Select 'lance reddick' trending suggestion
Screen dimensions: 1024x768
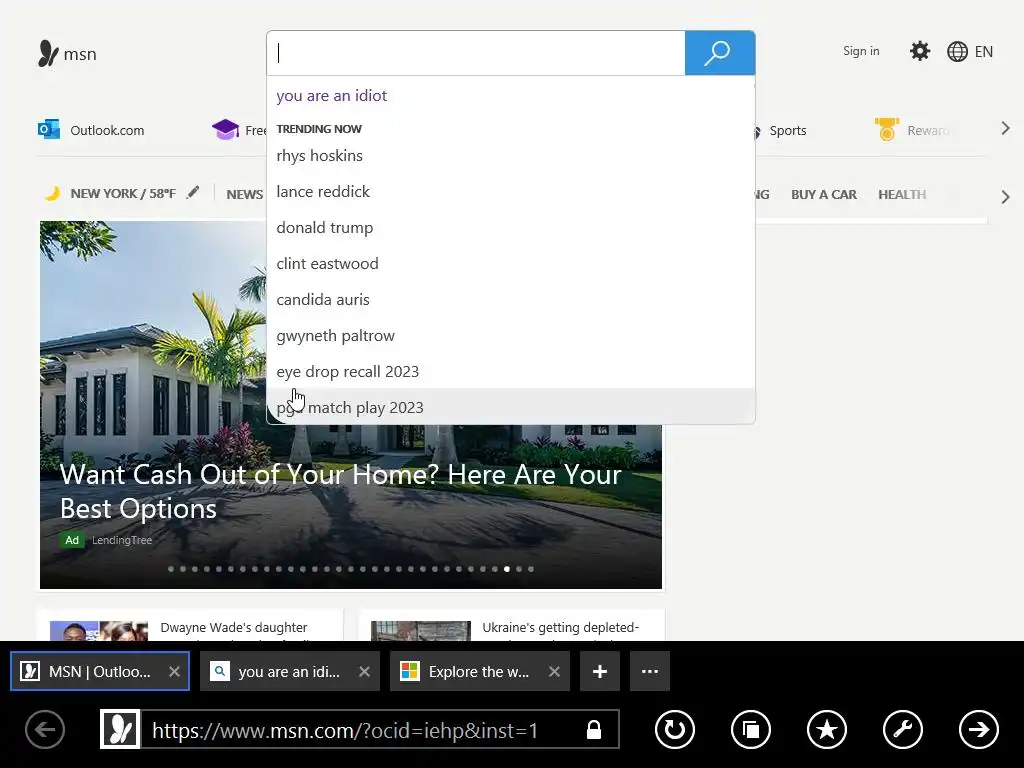[x=511, y=191]
